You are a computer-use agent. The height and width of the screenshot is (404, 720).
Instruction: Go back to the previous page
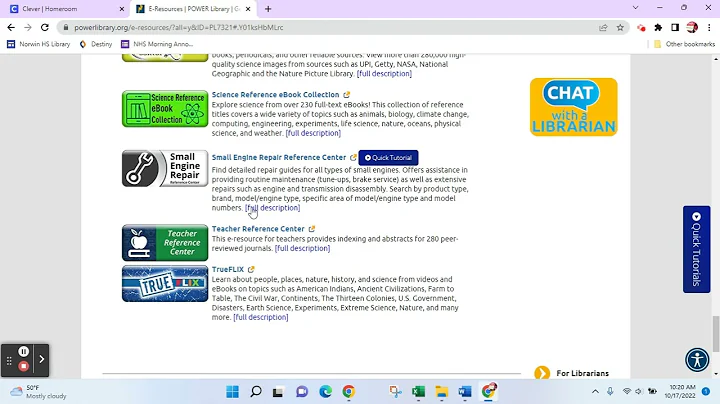point(11,28)
